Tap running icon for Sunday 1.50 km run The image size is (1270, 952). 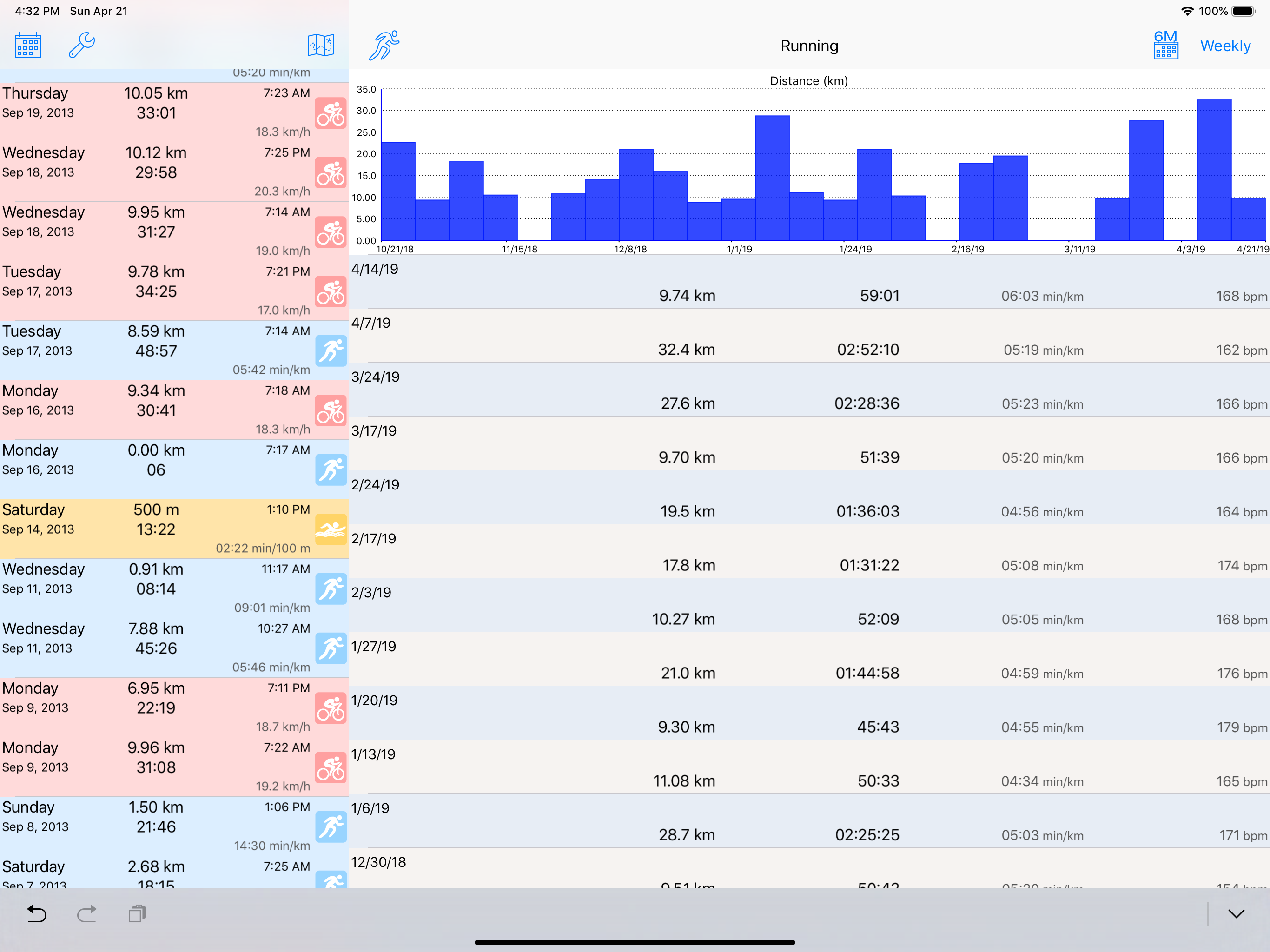(331, 827)
